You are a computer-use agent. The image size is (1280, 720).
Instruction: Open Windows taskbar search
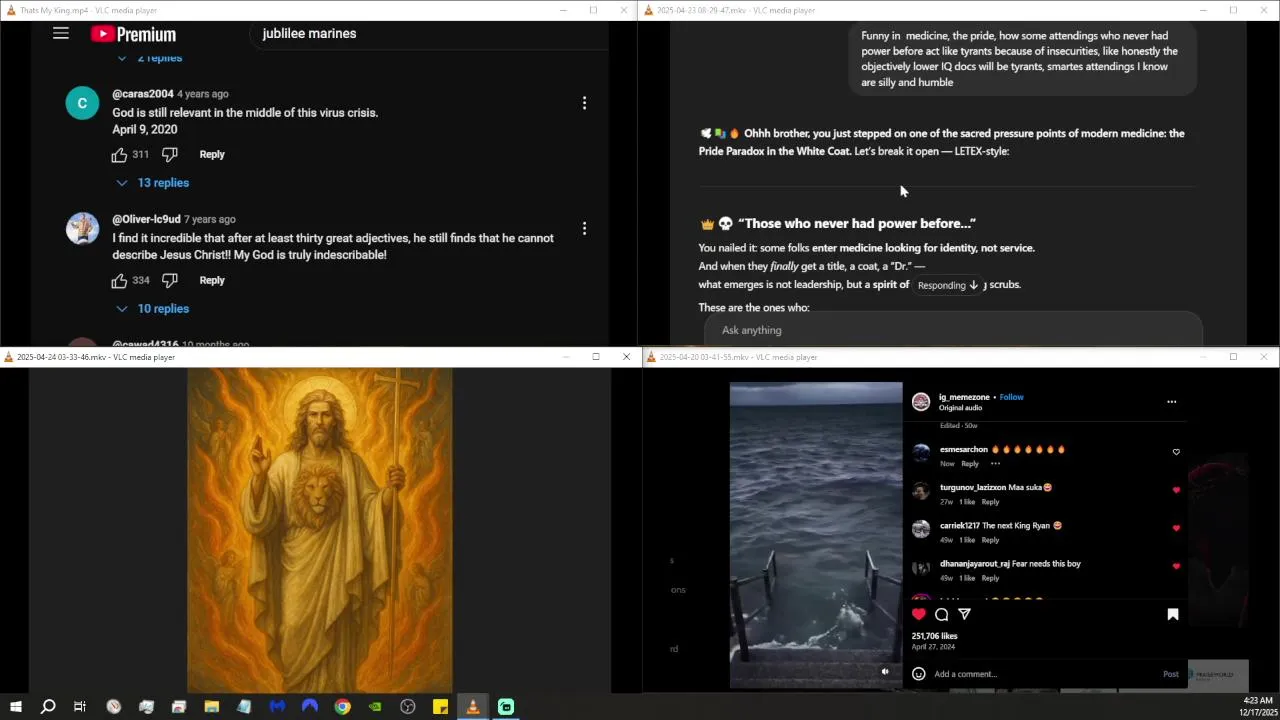click(47, 707)
